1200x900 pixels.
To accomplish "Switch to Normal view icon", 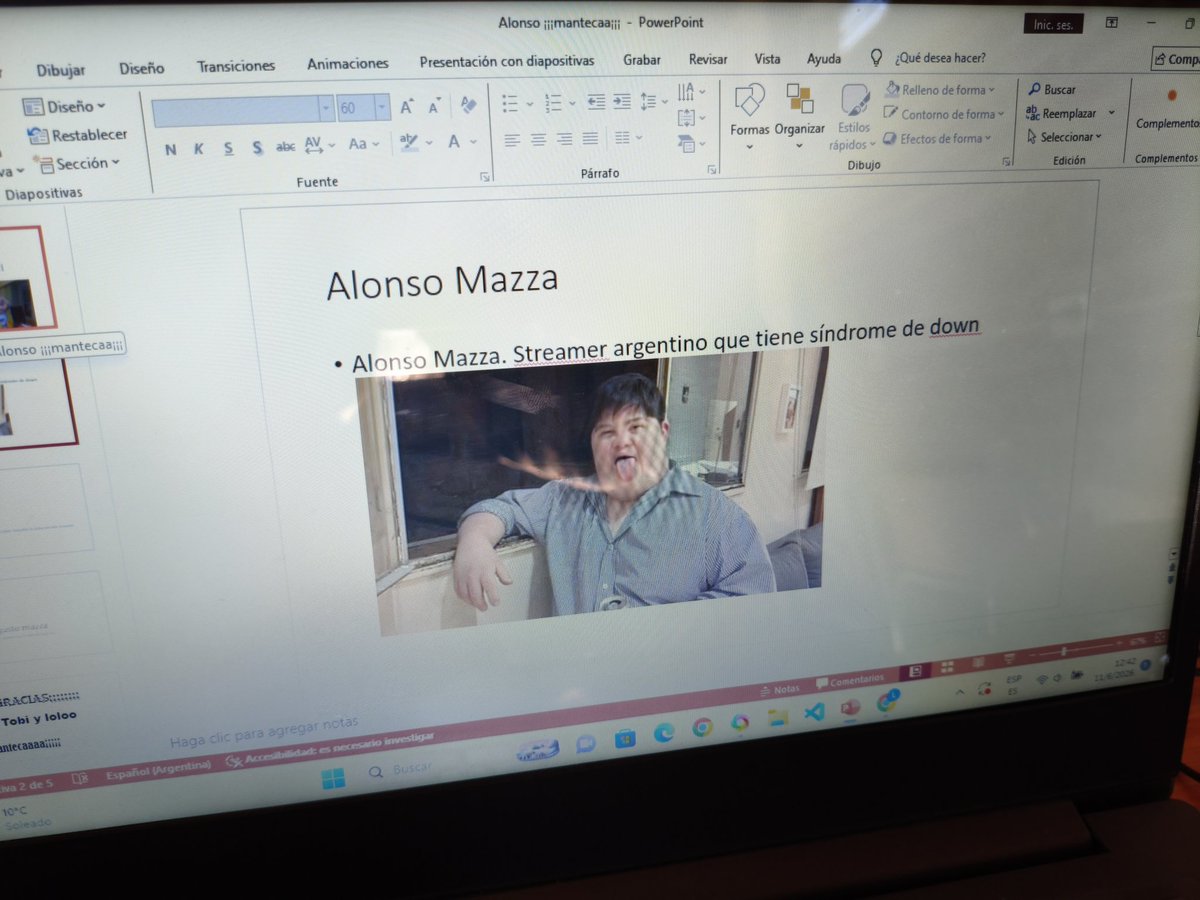I will [x=913, y=671].
